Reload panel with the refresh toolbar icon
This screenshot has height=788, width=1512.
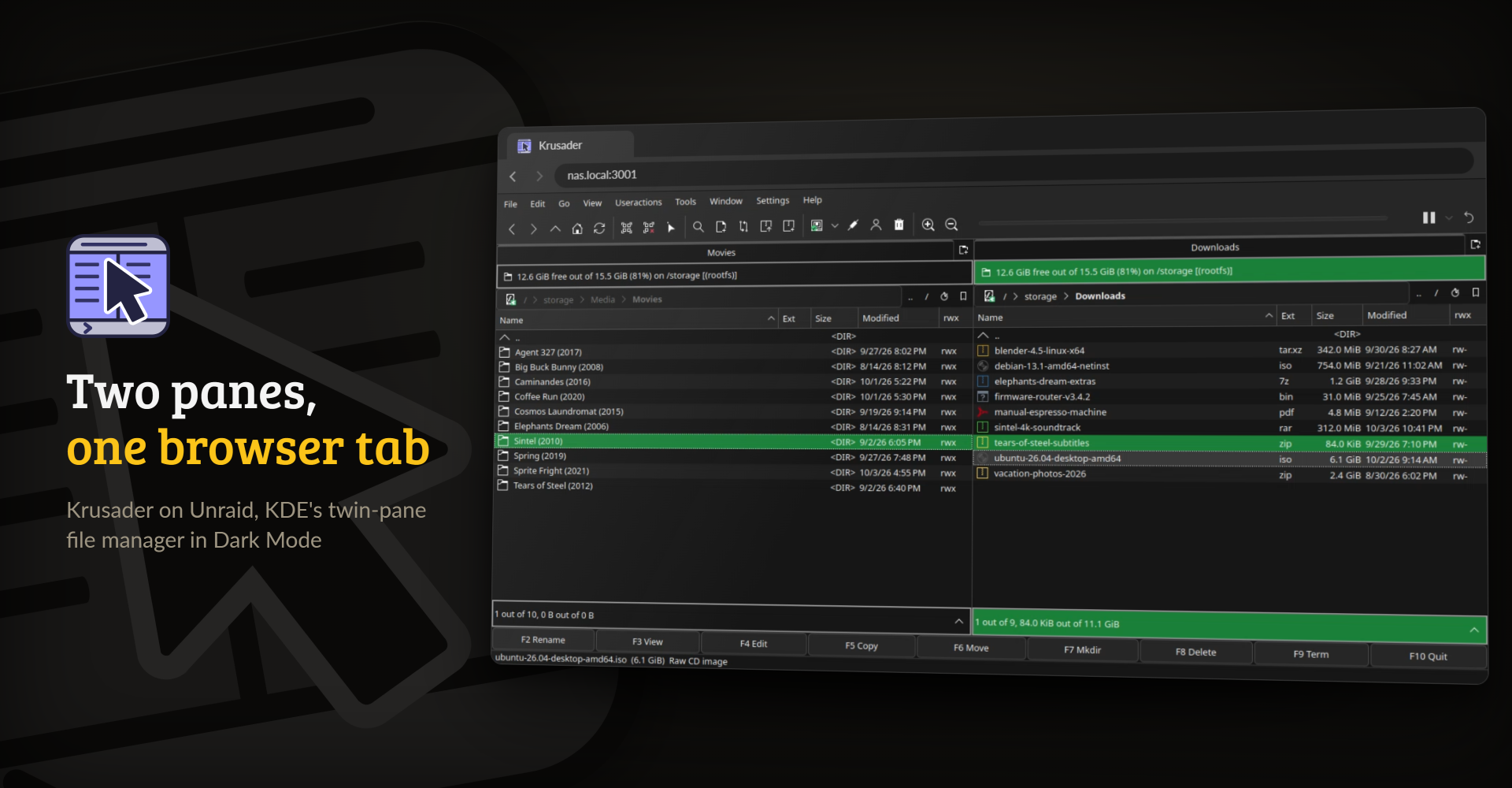pyautogui.click(x=599, y=229)
